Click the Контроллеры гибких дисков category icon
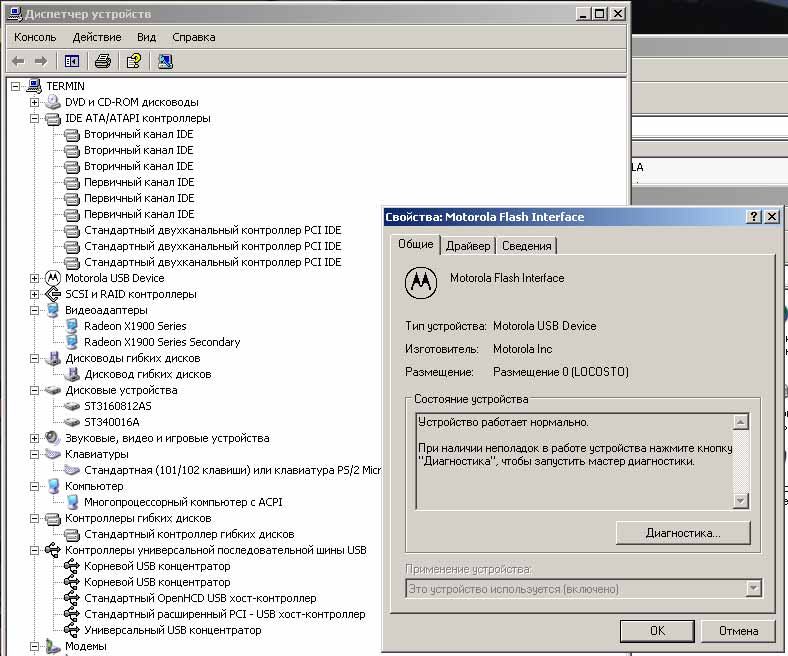 (53, 518)
